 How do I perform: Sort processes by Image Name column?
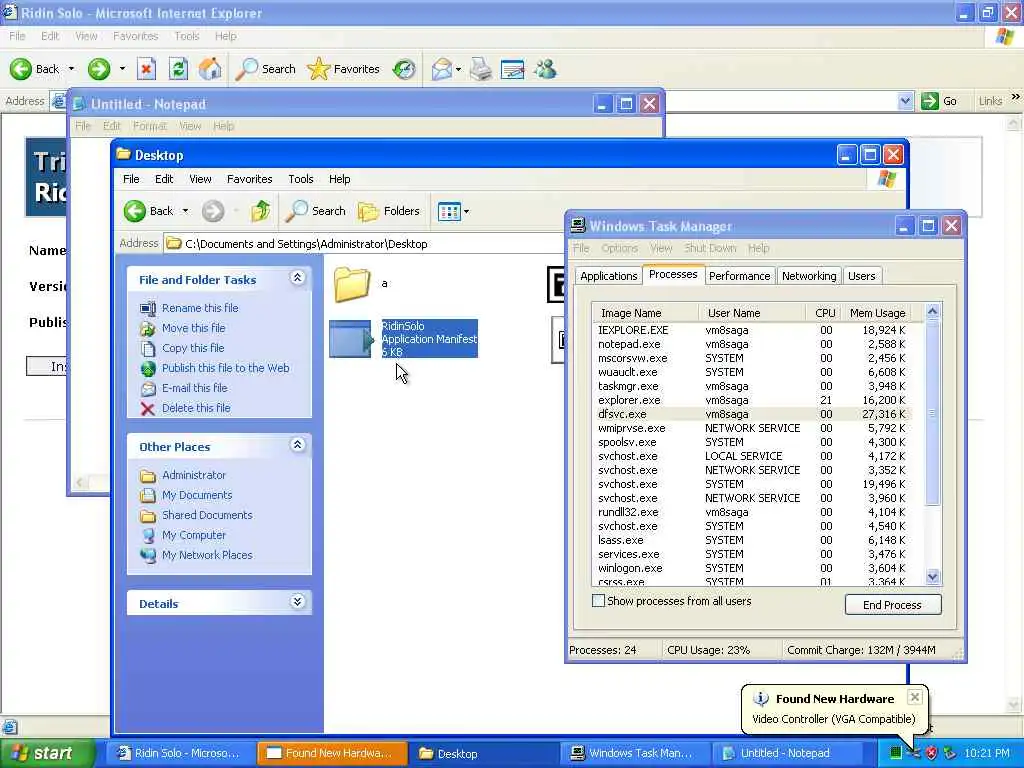[x=645, y=313]
